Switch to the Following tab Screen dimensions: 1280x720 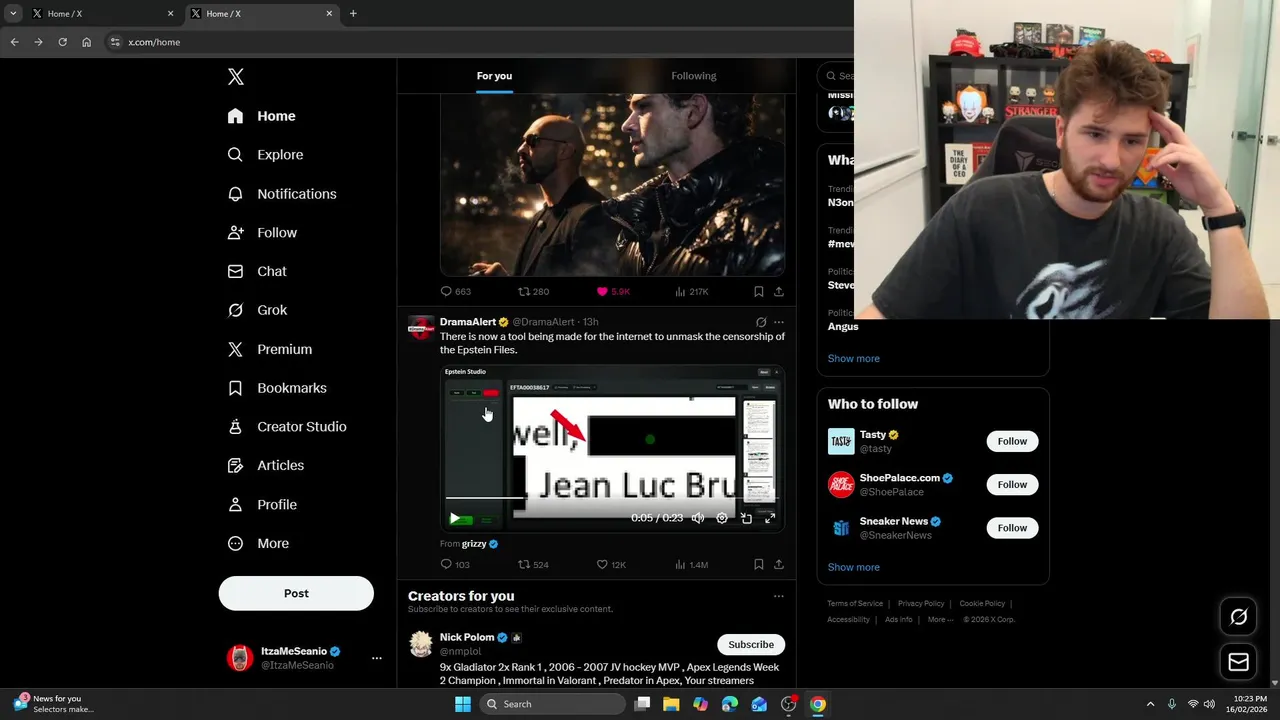click(694, 76)
